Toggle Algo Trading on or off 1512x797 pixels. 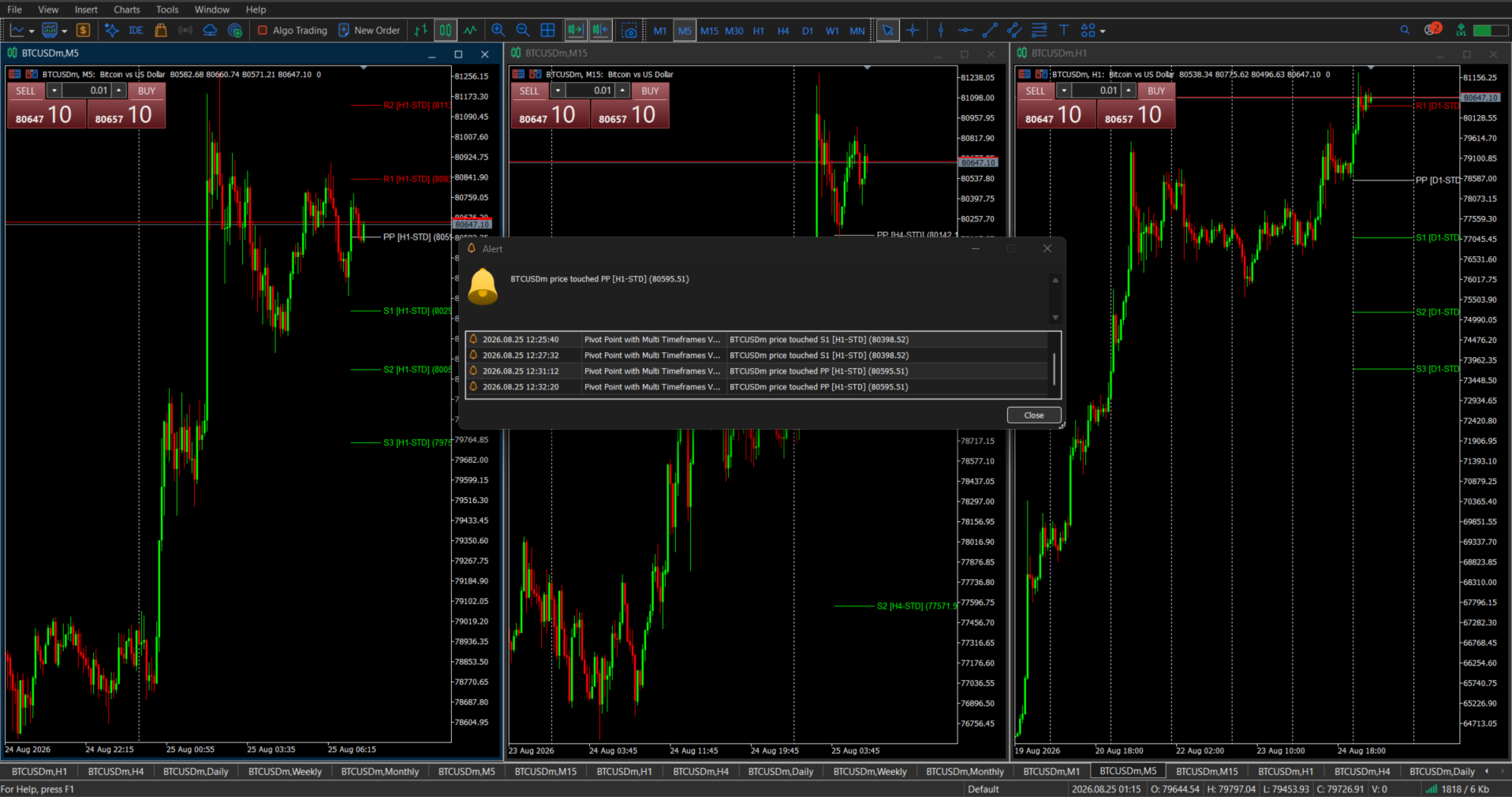click(x=293, y=31)
